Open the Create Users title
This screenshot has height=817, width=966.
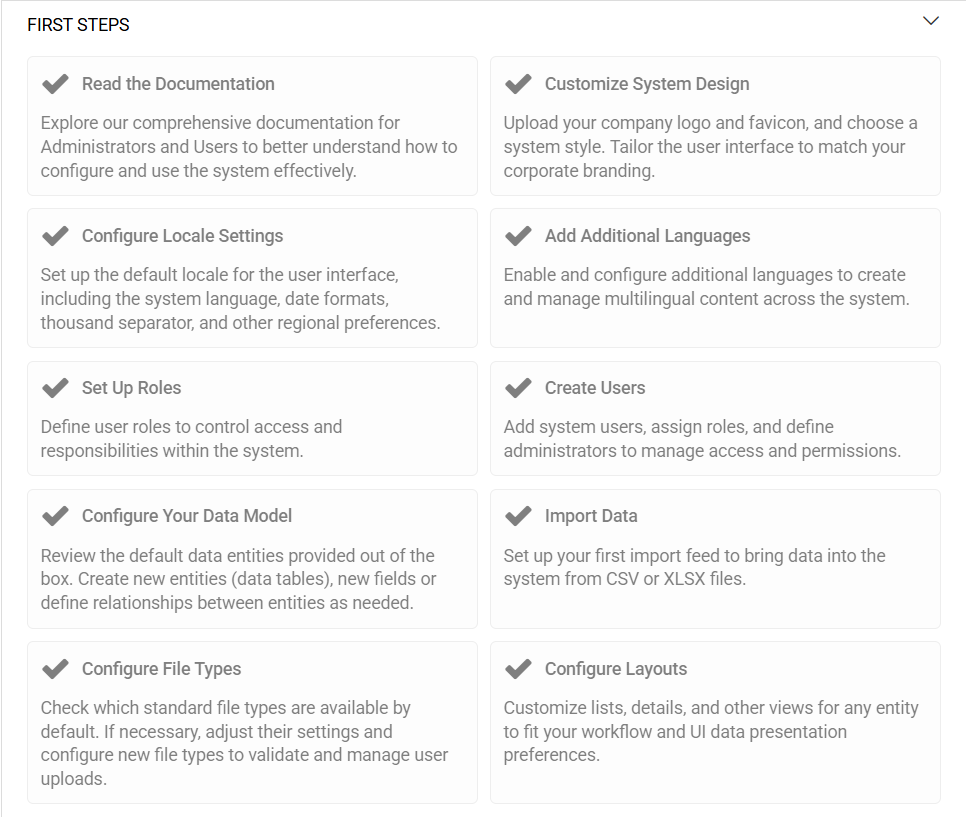pos(595,388)
